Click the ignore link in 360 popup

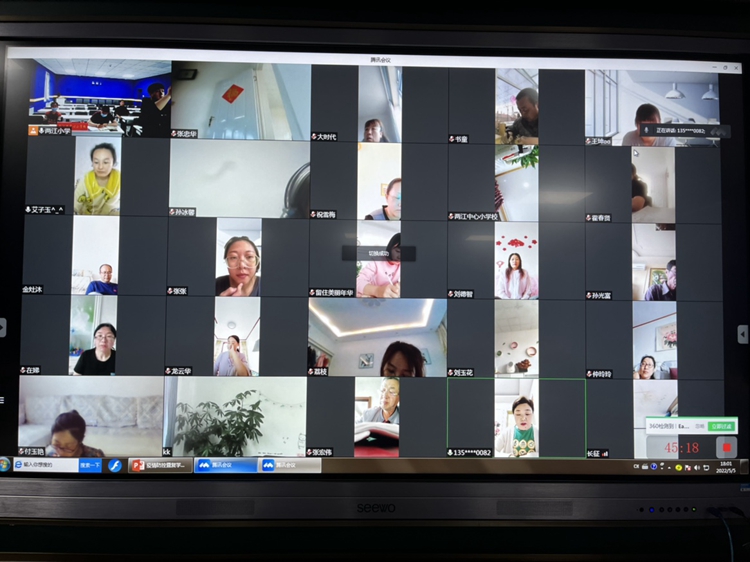(x=700, y=426)
